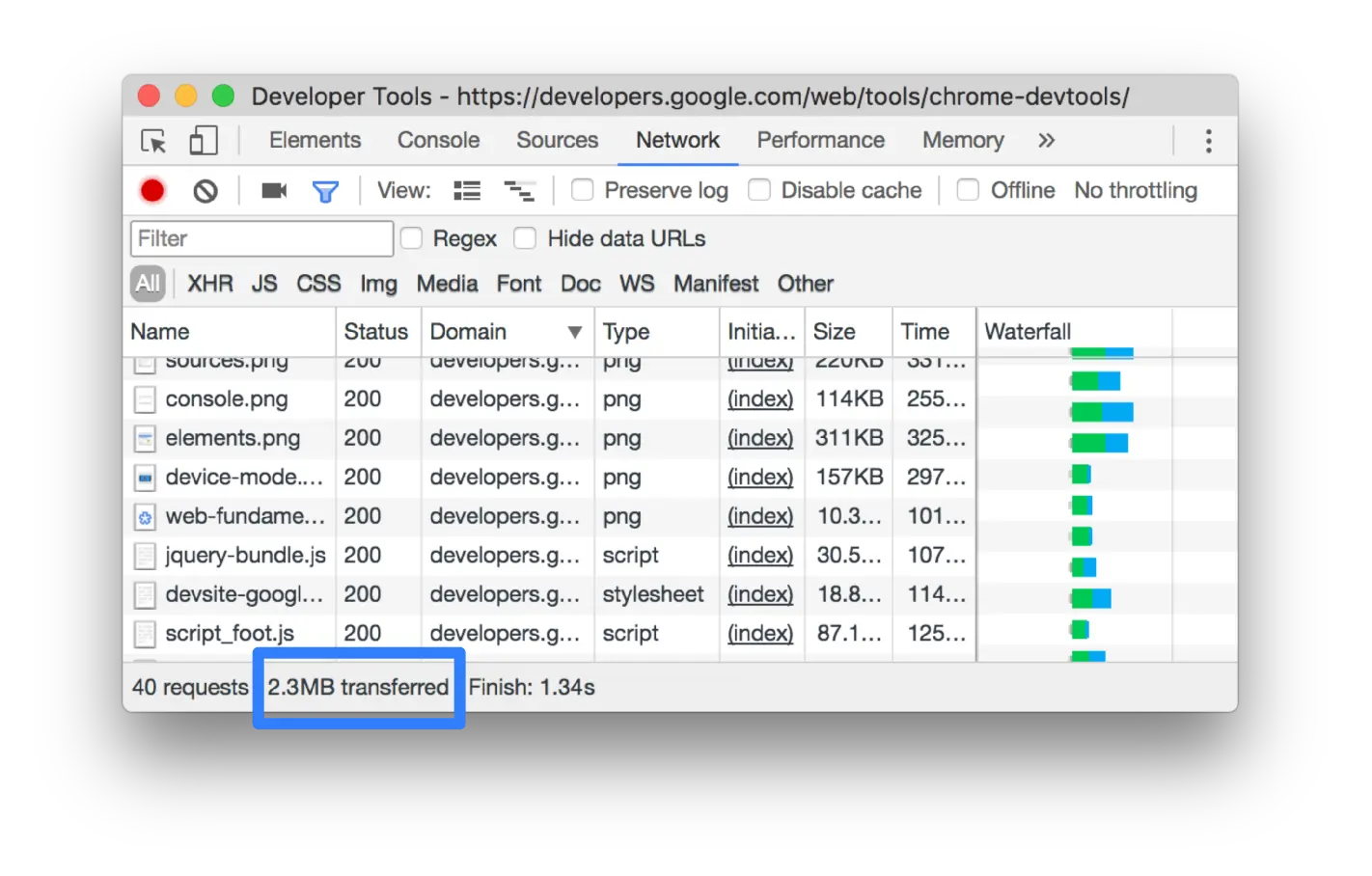Toggle the device toolbar icon

(x=204, y=141)
